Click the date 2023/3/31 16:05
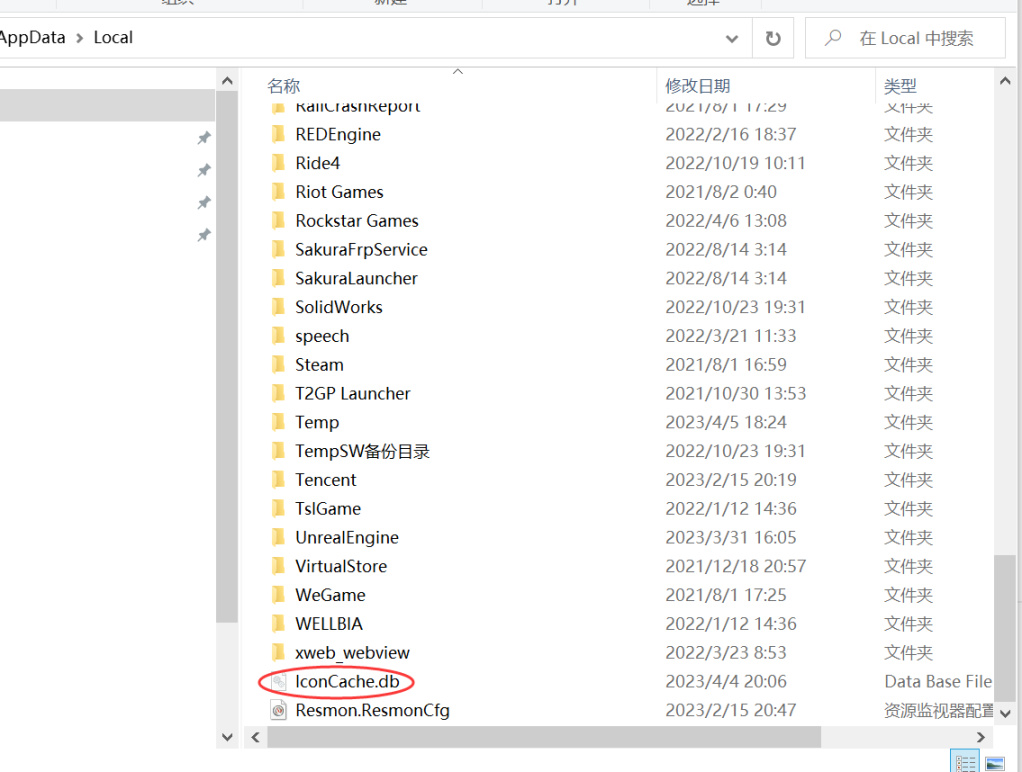This screenshot has height=772, width=1022. 731,537
